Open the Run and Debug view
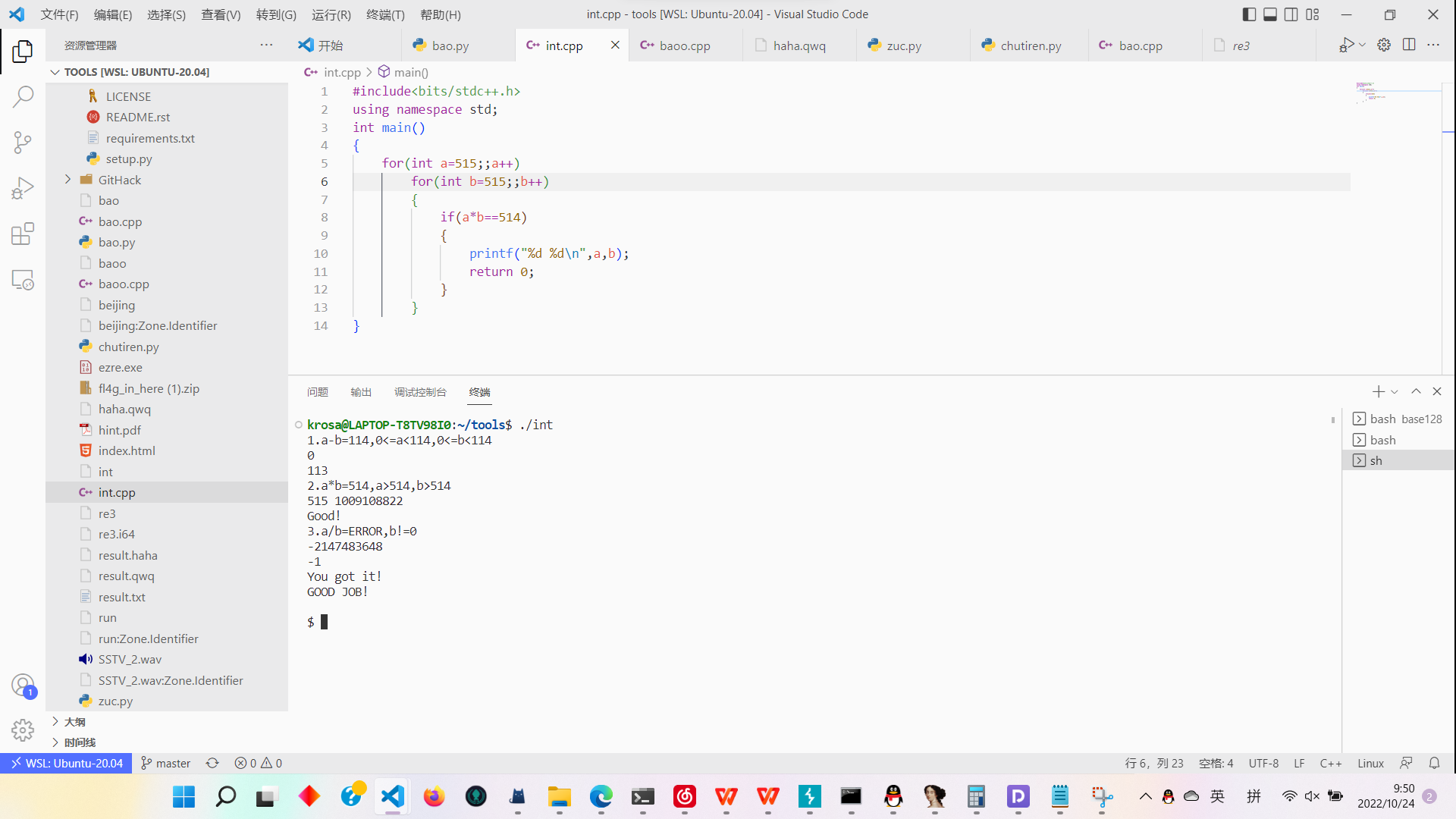This screenshot has width=1456, height=819. [x=23, y=187]
